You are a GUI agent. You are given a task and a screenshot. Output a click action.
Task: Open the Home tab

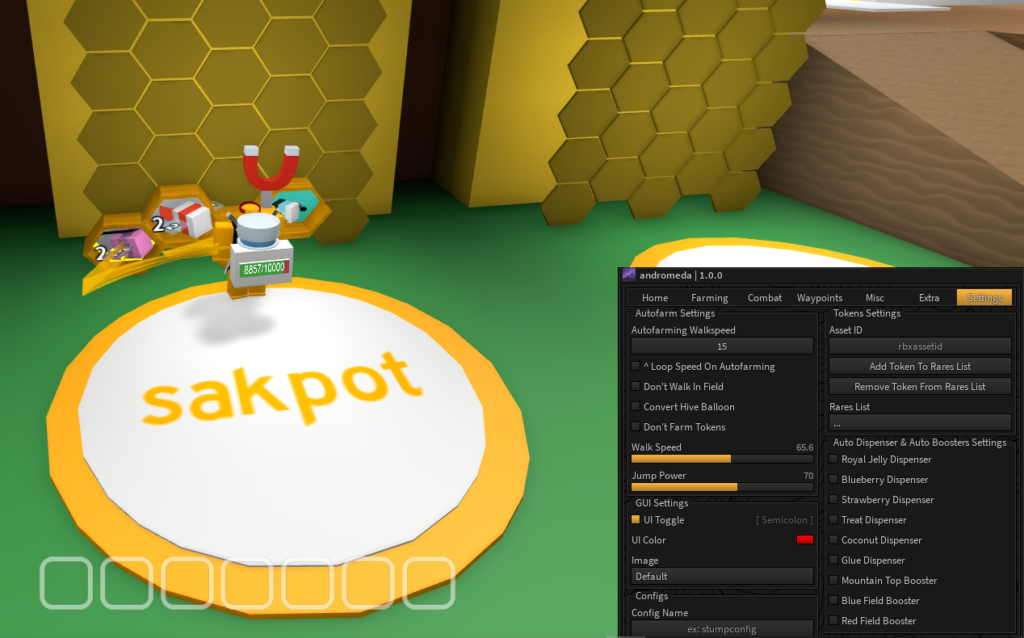coord(654,298)
